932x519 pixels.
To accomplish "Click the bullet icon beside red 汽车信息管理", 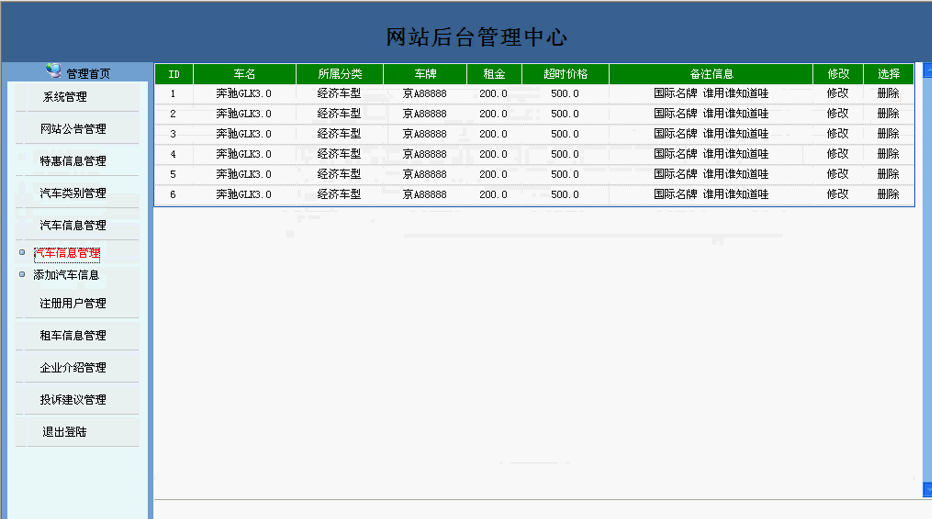I will [x=22, y=253].
